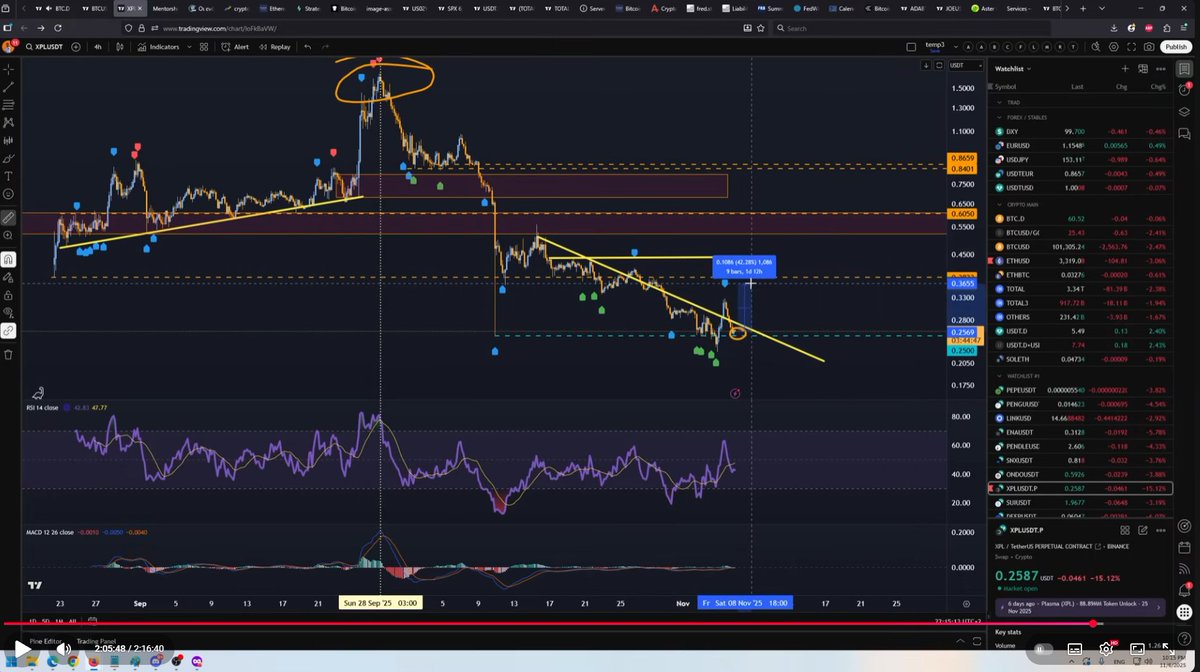Add symbol to watchlist plus icon
The height and width of the screenshot is (672, 1200).
click(x=1125, y=69)
